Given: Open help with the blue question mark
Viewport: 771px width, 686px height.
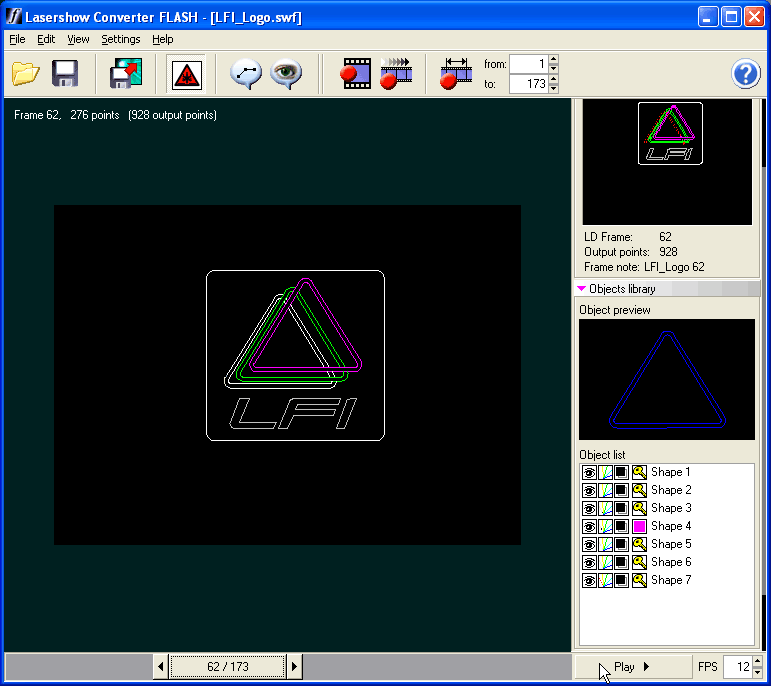Looking at the screenshot, I should point(746,74).
